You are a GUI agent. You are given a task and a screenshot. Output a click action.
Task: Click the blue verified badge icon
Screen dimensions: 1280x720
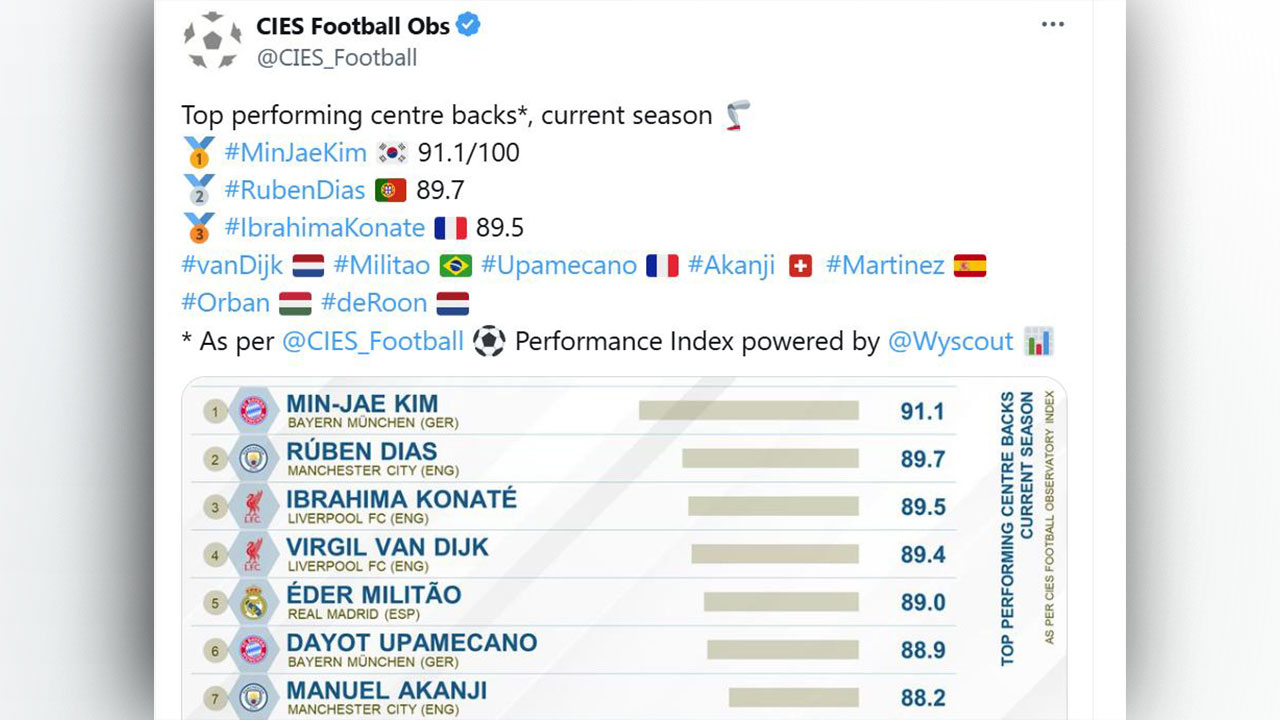coord(468,26)
